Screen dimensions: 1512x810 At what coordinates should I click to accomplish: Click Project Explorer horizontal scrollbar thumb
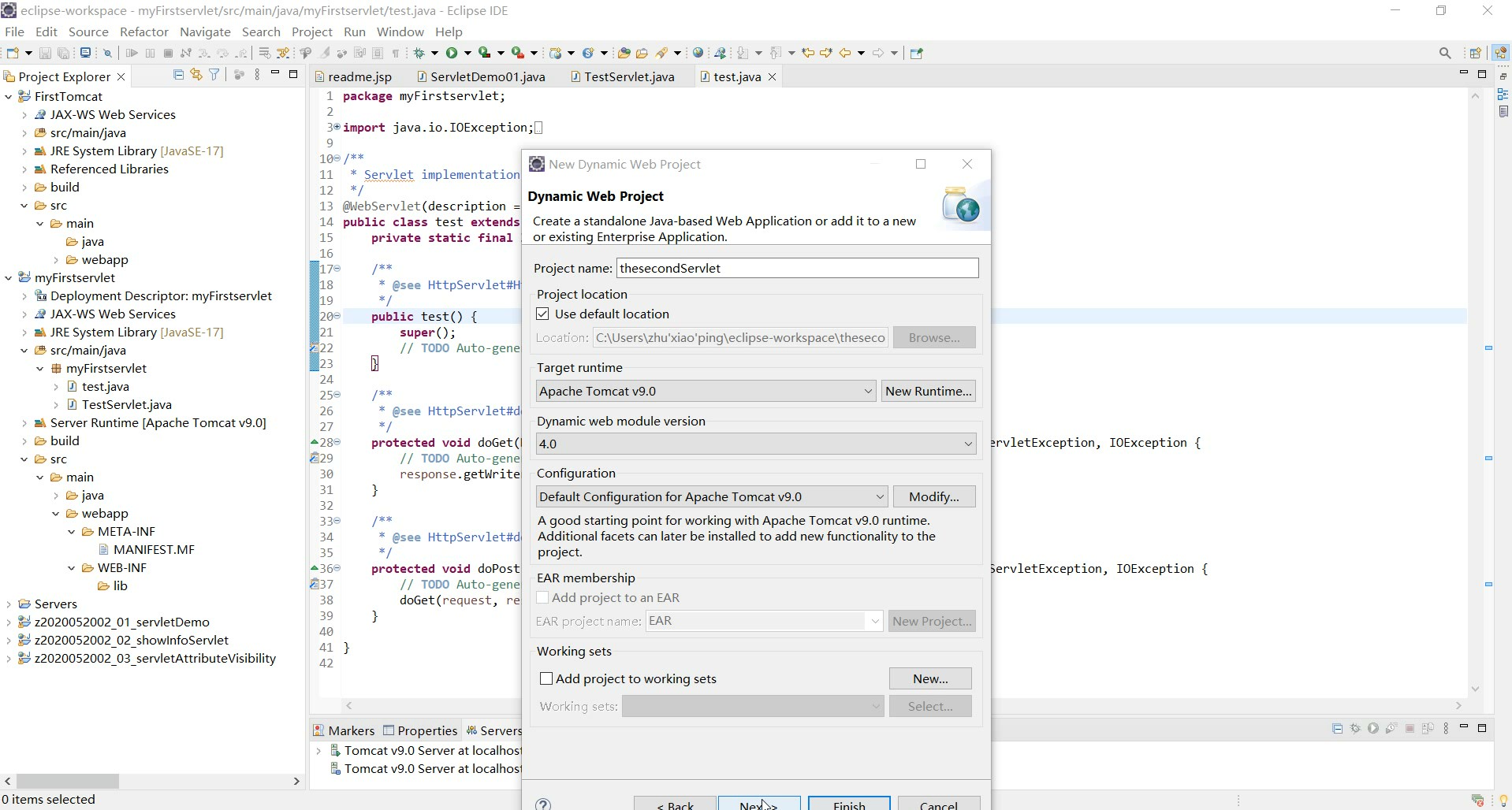click(x=67, y=781)
